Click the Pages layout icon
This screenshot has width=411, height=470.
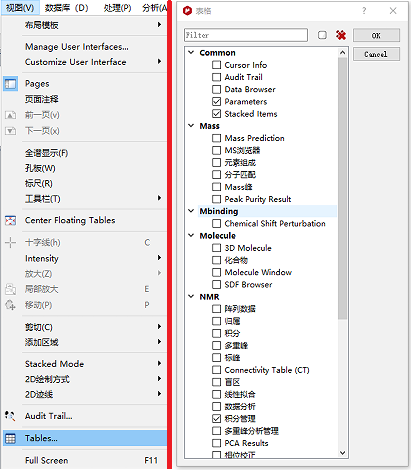coord(10,84)
